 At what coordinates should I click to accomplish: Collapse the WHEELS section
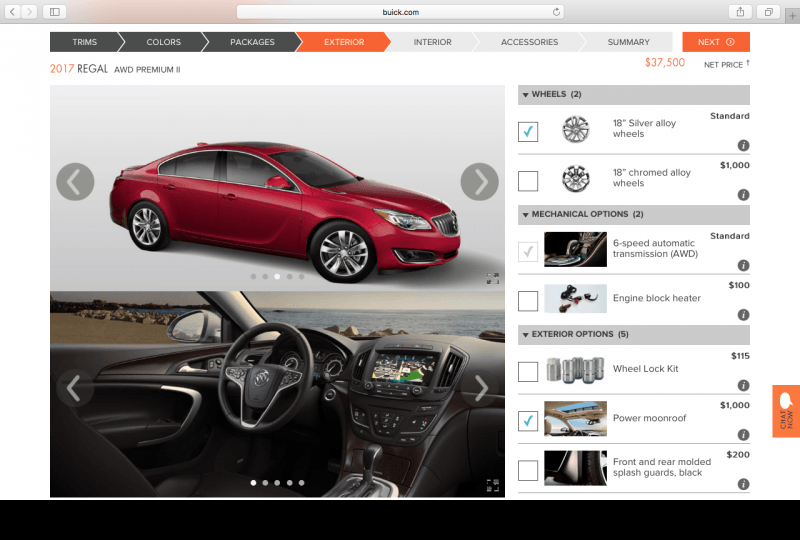(634, 94)
